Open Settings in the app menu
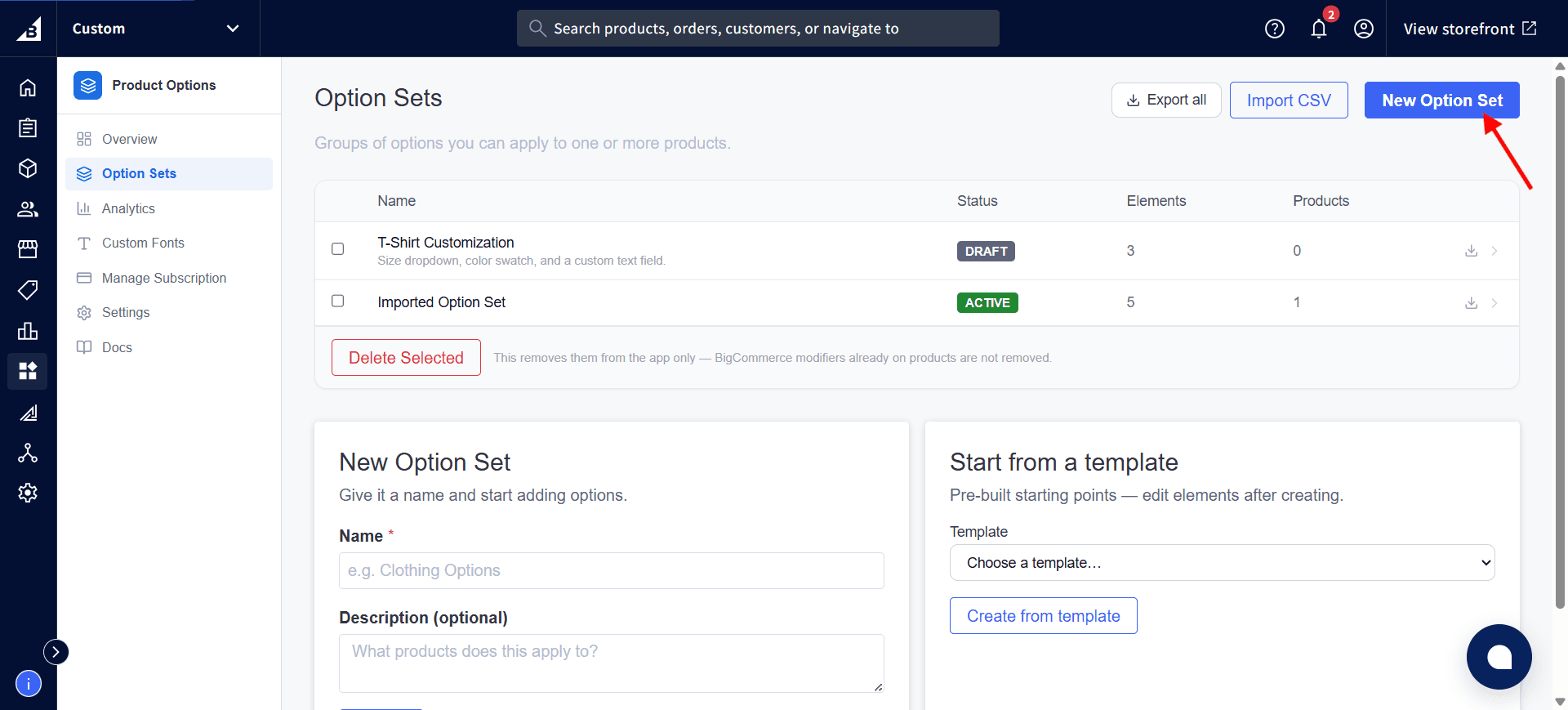1568x710 pixels. 169,313
